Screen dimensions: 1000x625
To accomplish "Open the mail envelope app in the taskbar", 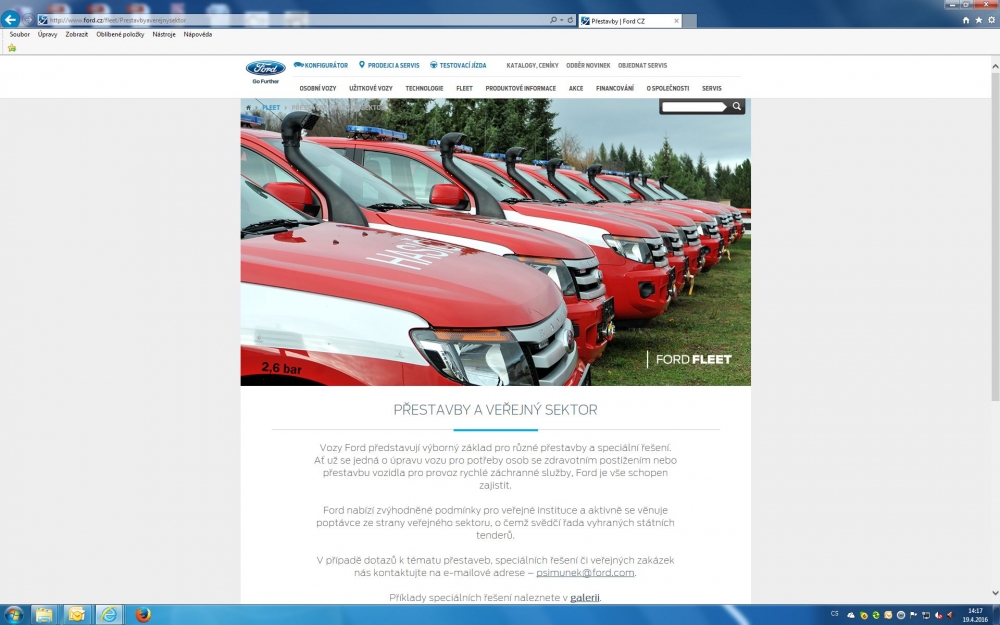I will click(x=77, y=615).
